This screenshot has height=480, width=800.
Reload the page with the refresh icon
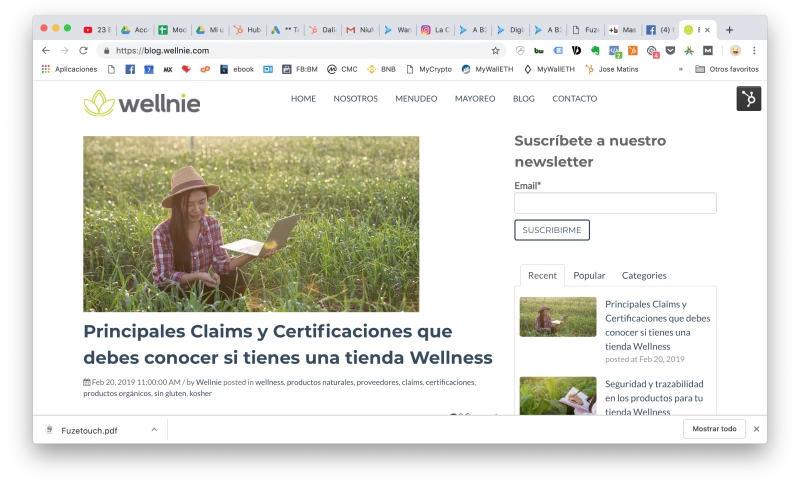click(x=83, y=50)
